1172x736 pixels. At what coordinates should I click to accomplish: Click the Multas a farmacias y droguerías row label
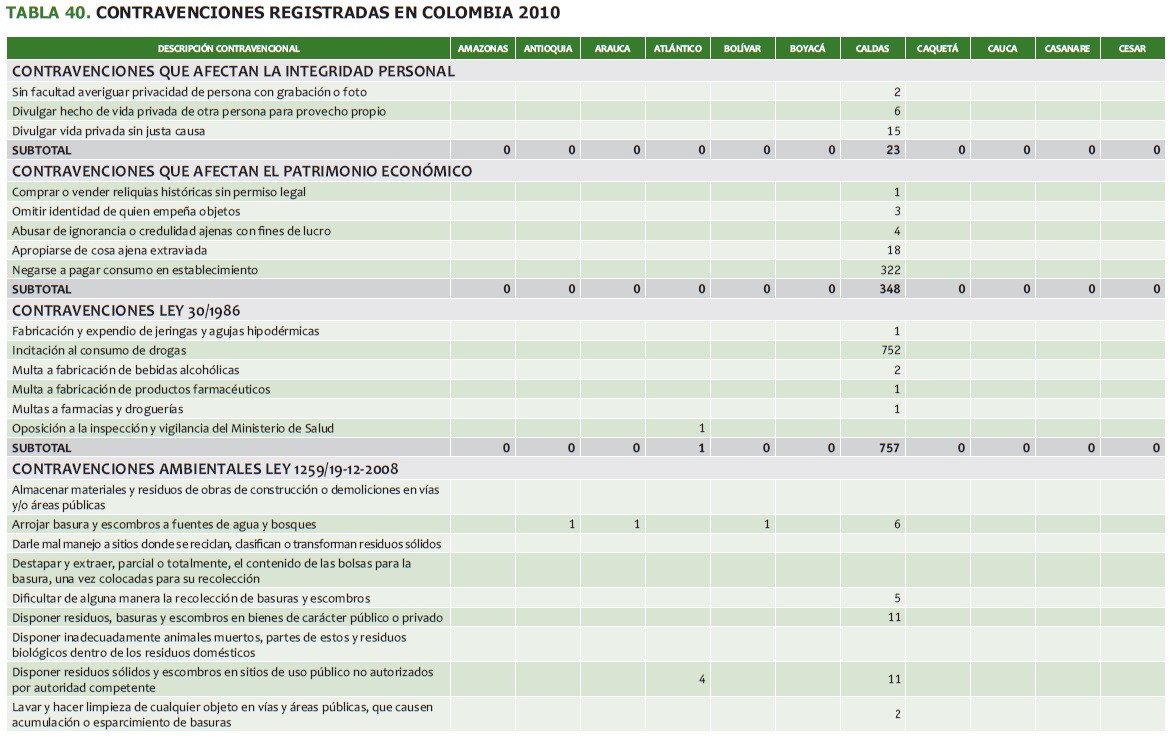(97, 409)
